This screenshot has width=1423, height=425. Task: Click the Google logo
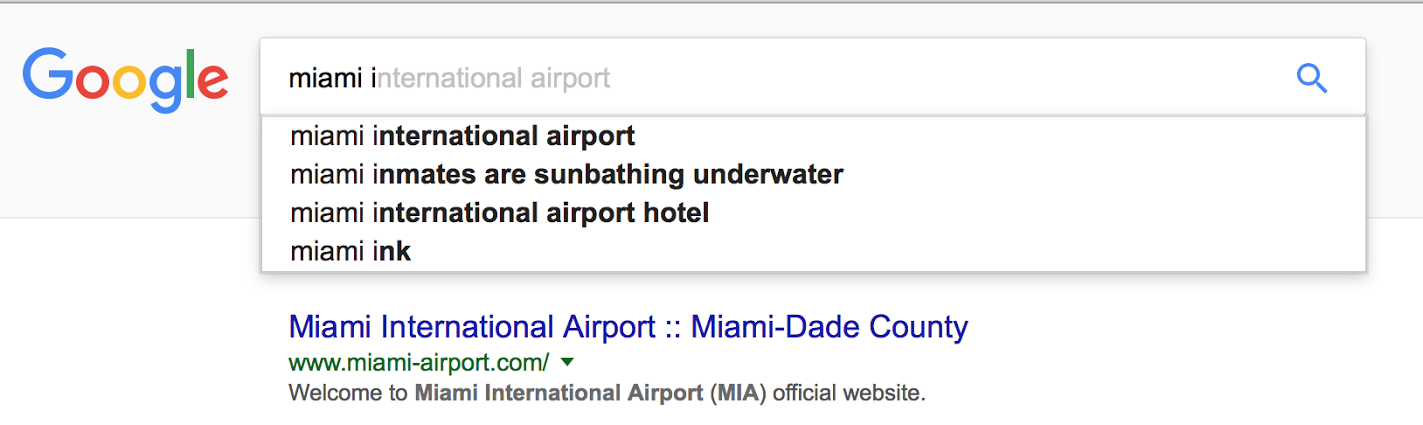coord(125,79)
